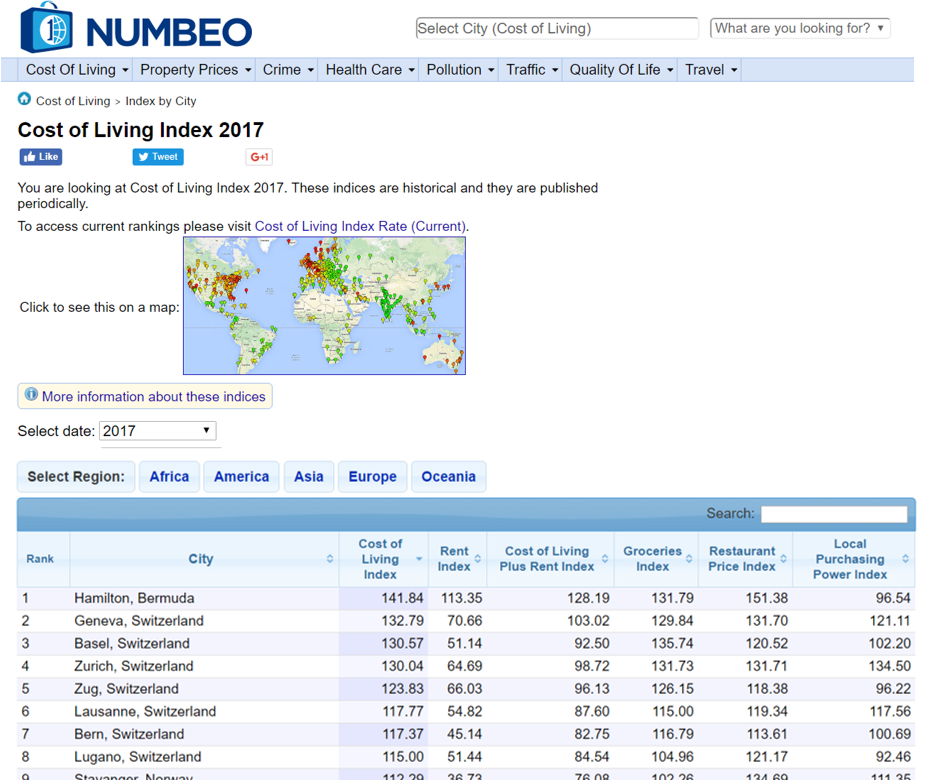Sort by Local Purchasing Power arrows
The image size is (929, 780).
coord(905,559)
